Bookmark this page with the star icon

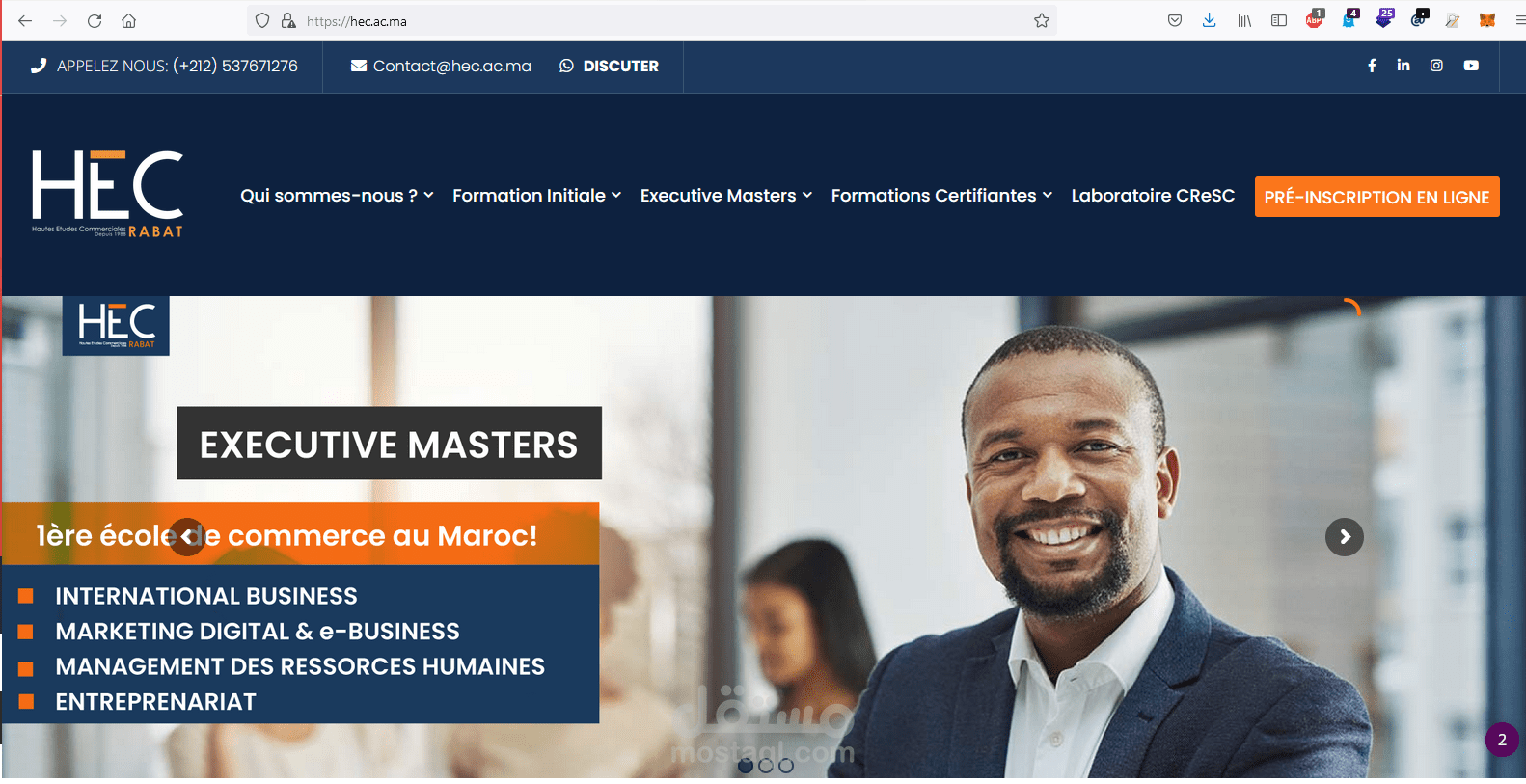(x=1042, y=20)
